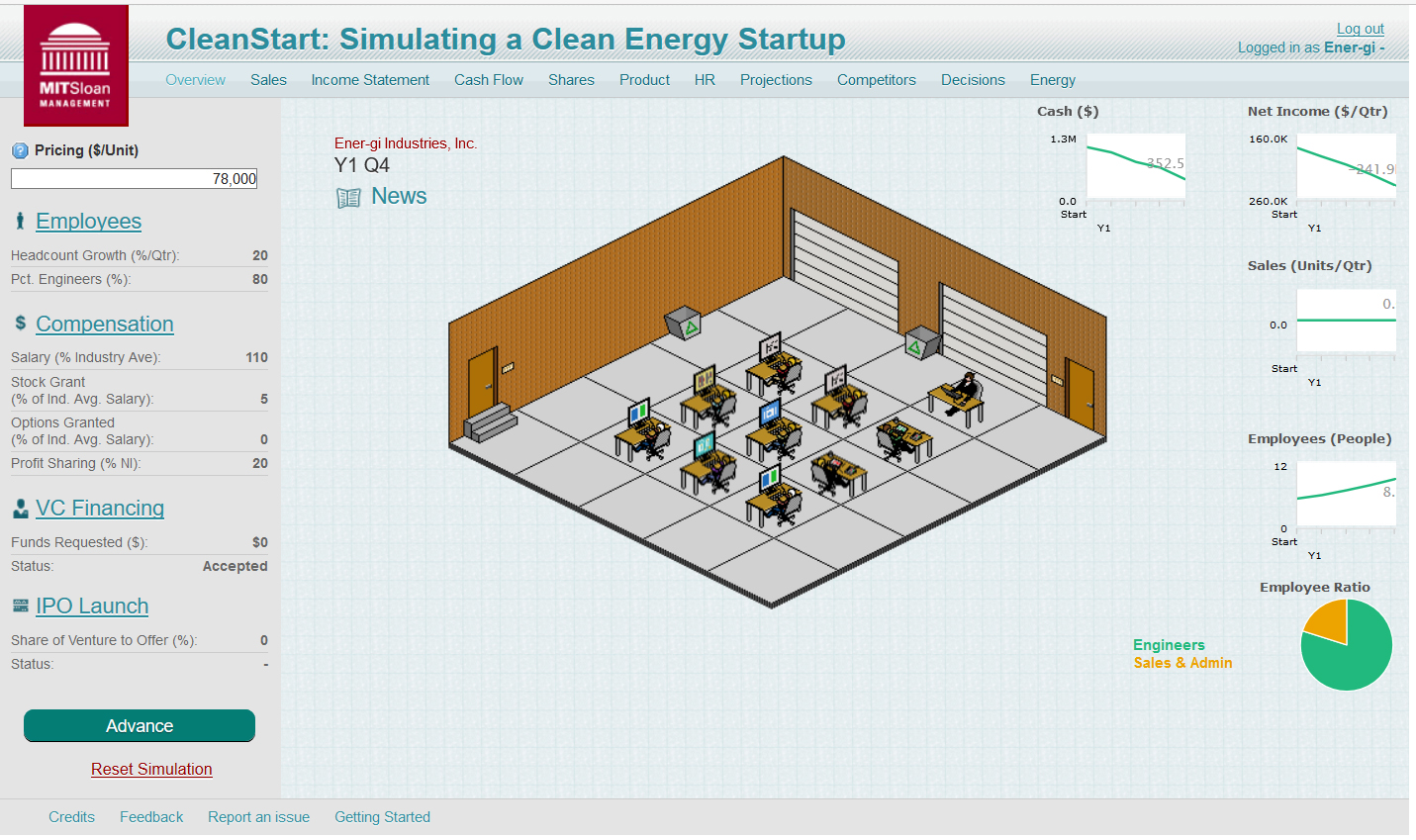Click the IPO Launch calculator icon
This screenshot has height=840, width=1416.
(x=18, y=606)
